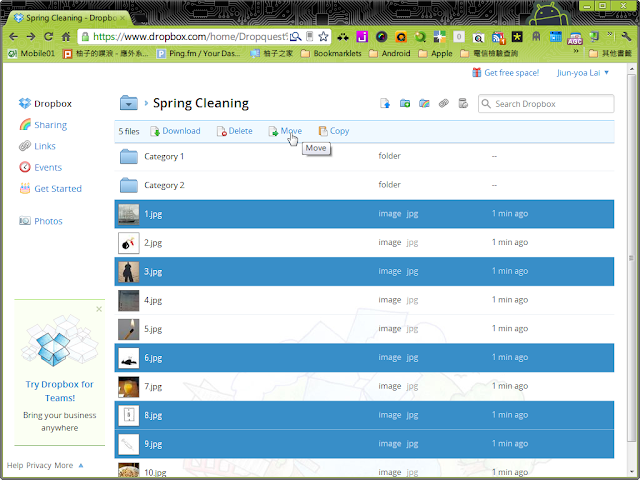640x480 pixels.
Task: Expand the More footer menu
Action: pyautogui.click(x=69, y=465)
